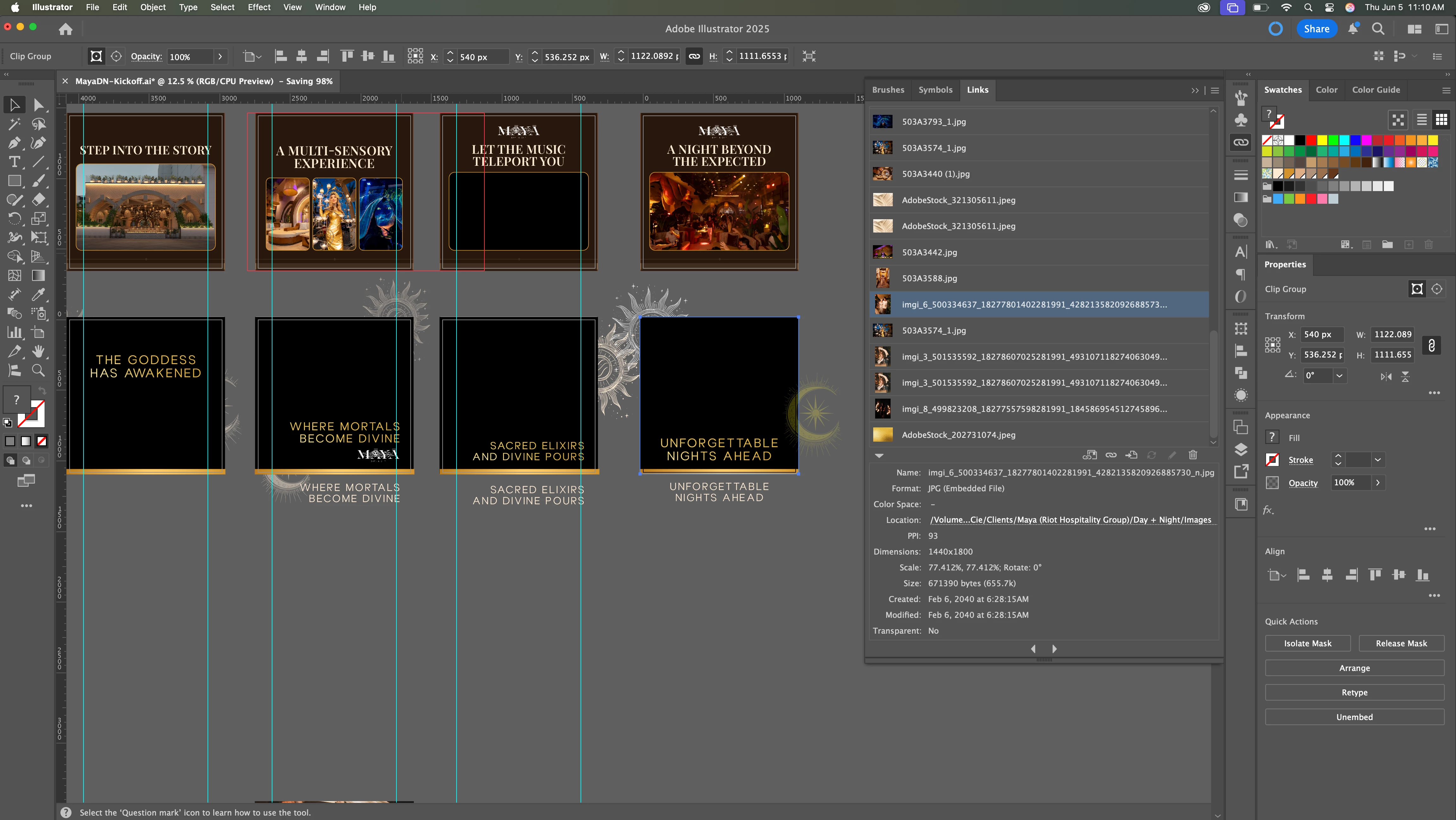Switch to the Symbols tab

click(x=935, y=90)
